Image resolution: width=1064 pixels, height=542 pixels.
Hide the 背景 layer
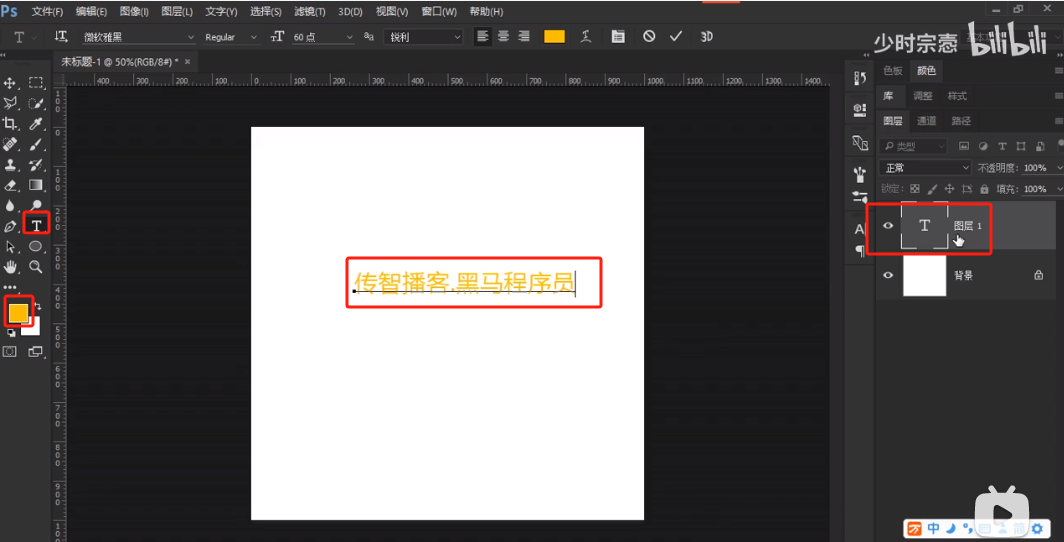888,275
